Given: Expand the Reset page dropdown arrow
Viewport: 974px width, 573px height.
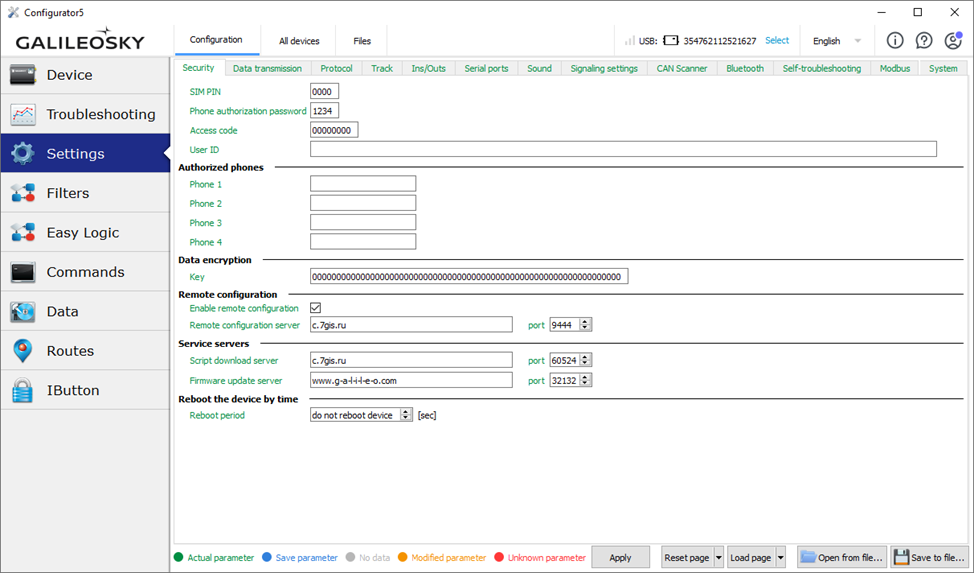Looking at the screenshot, I should click(719, 557).
